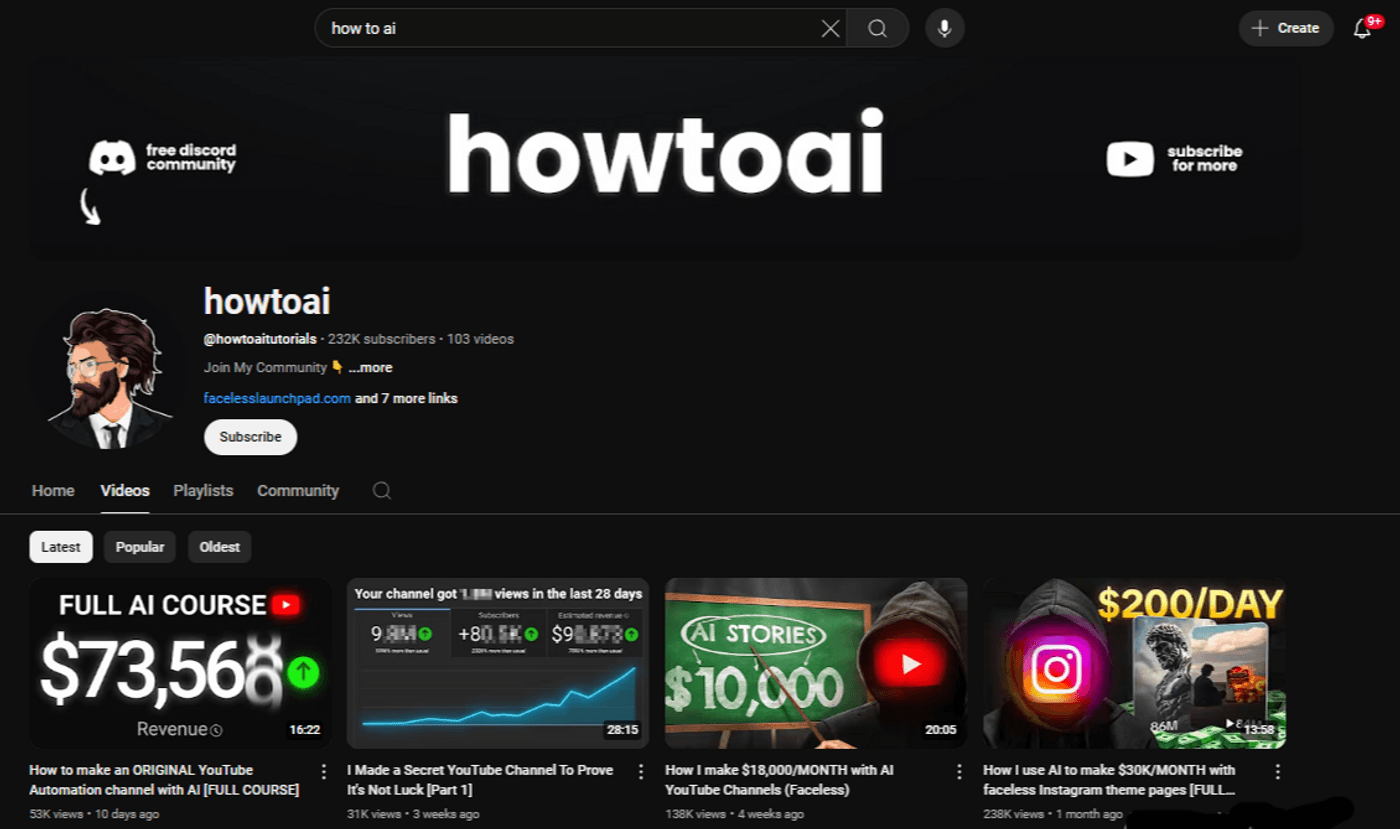Click the search magnifier icon
The width and height of the screenshot is (1400, 829).
[876, 28]
